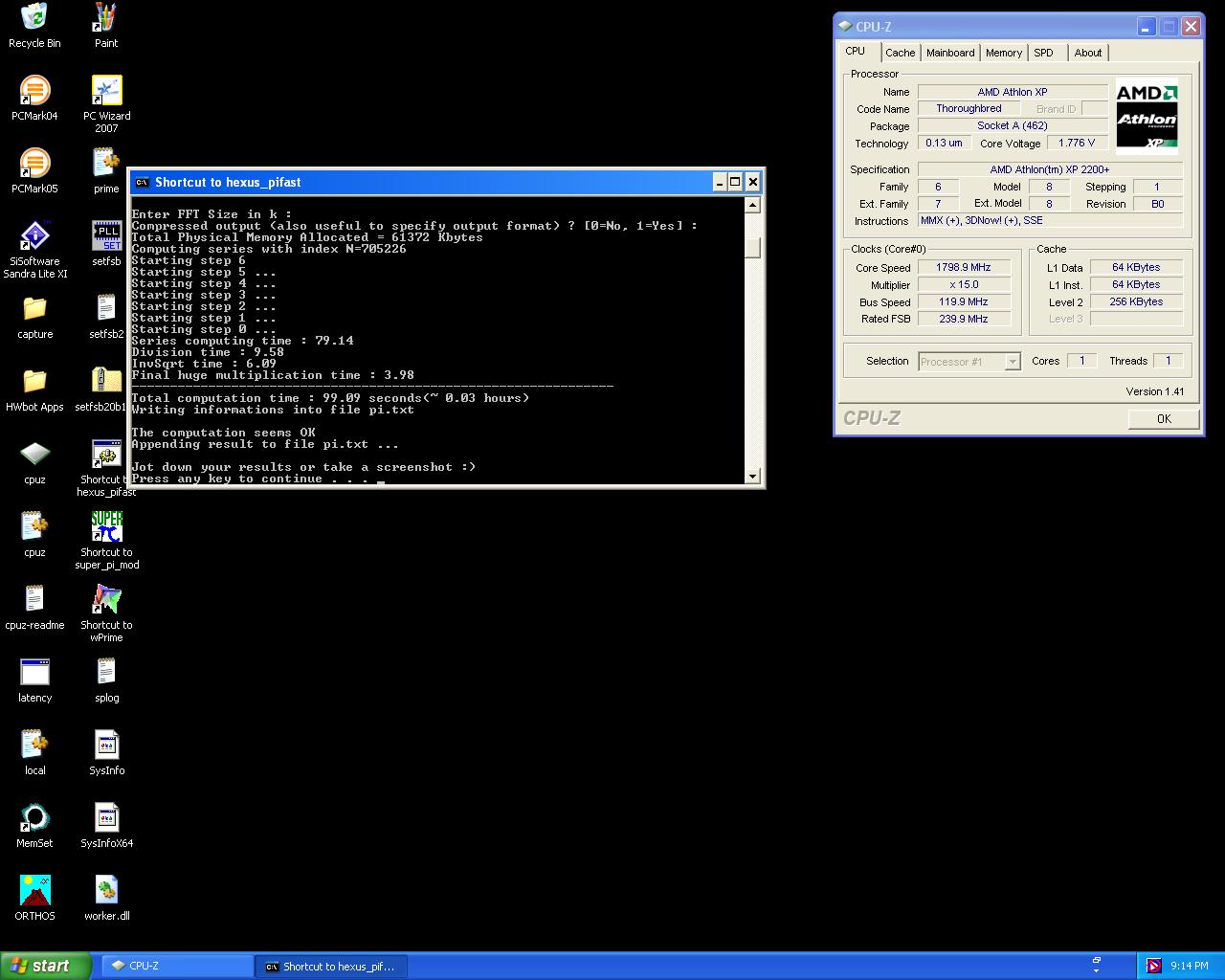
Task: Click the console scrollbar down arrow
Action: click(752, 476)
